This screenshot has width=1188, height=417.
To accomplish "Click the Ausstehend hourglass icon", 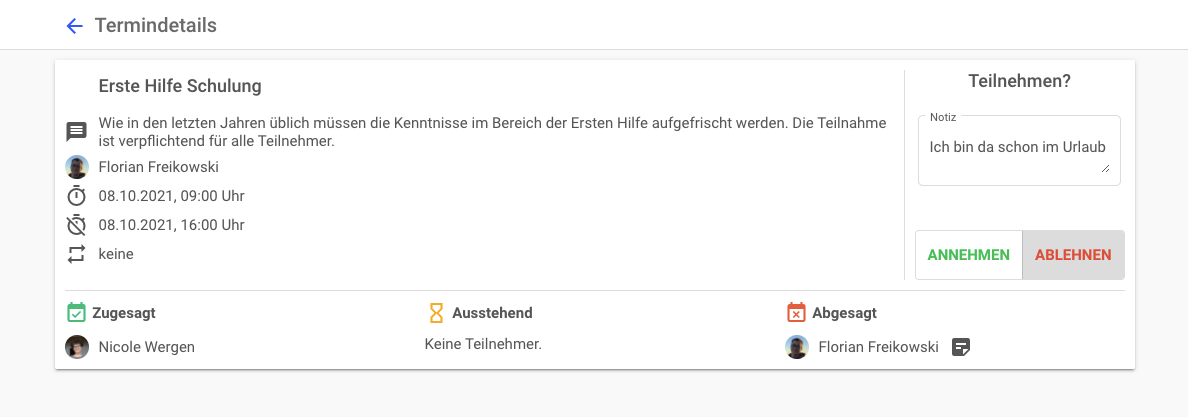I will [436, 313].
